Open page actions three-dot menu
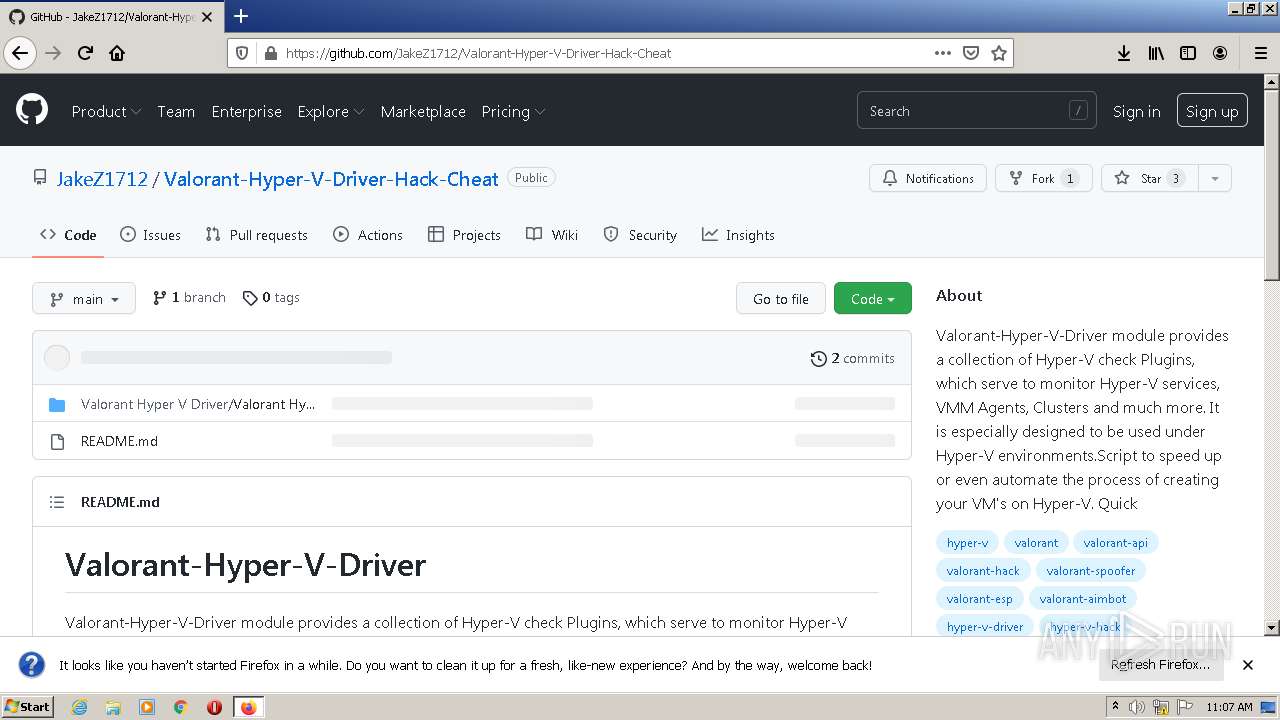The height and width of the screenshot is (720, 1280). [x=942, y=53]
